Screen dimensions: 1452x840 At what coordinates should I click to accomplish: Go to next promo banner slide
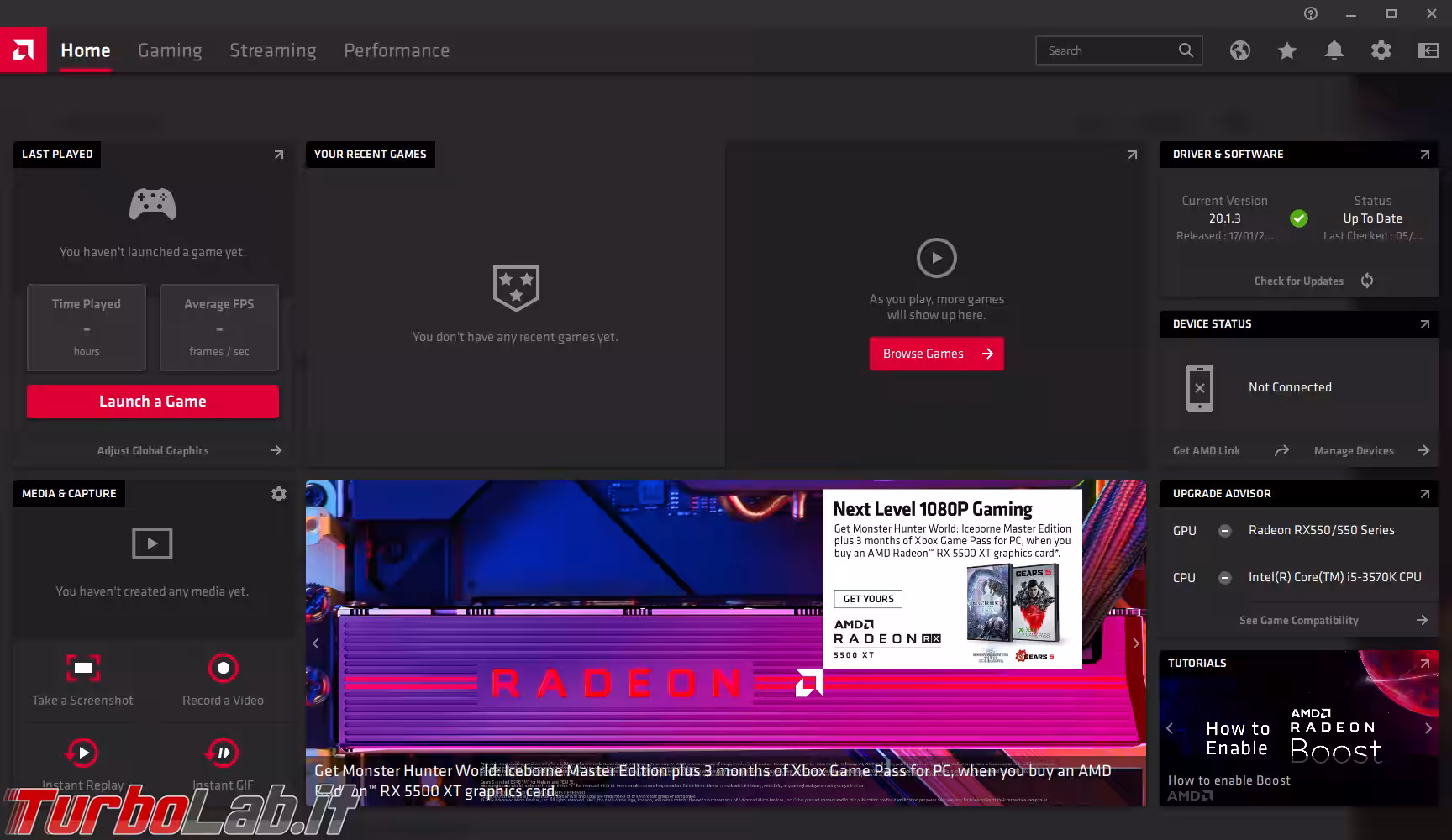click(1135, 643)
